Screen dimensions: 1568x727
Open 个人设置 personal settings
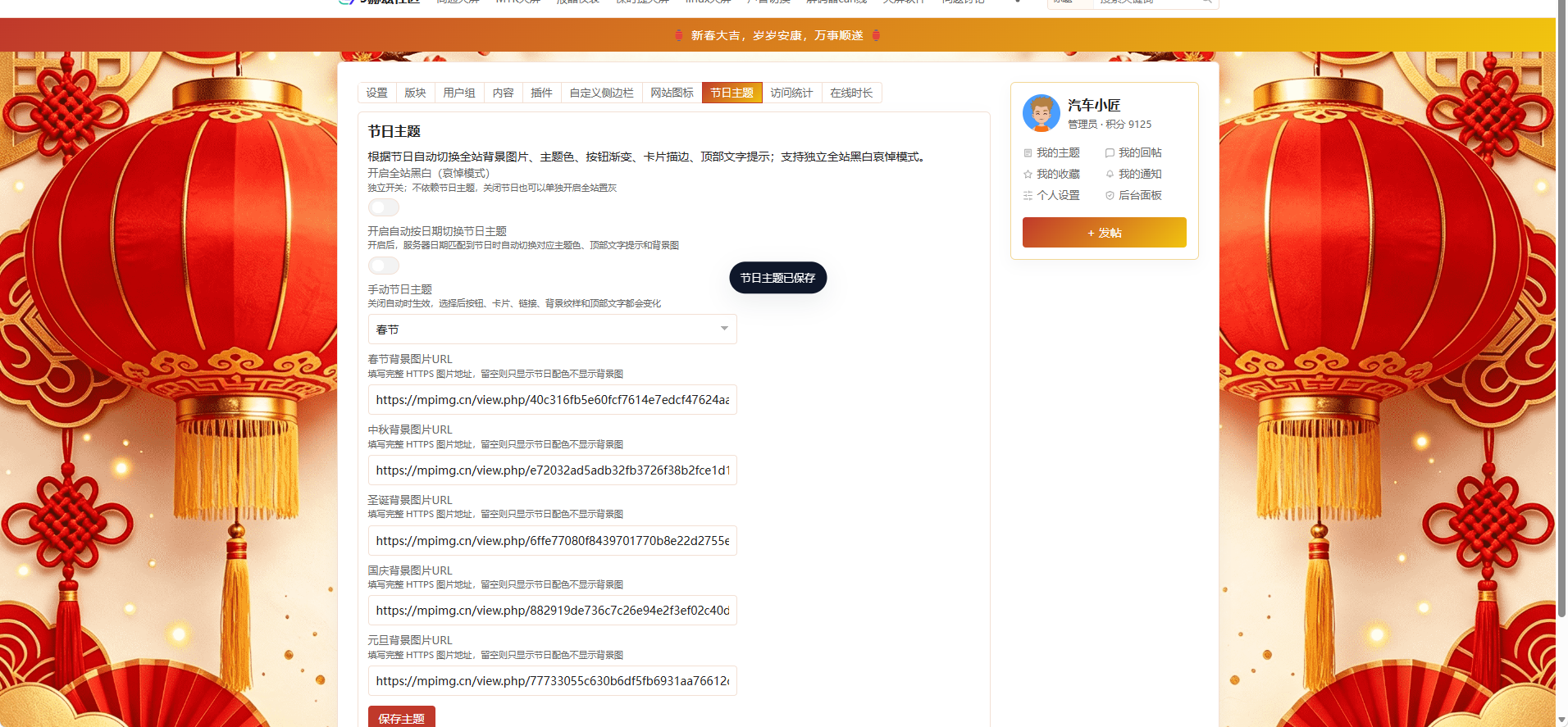click(1051, 195)
